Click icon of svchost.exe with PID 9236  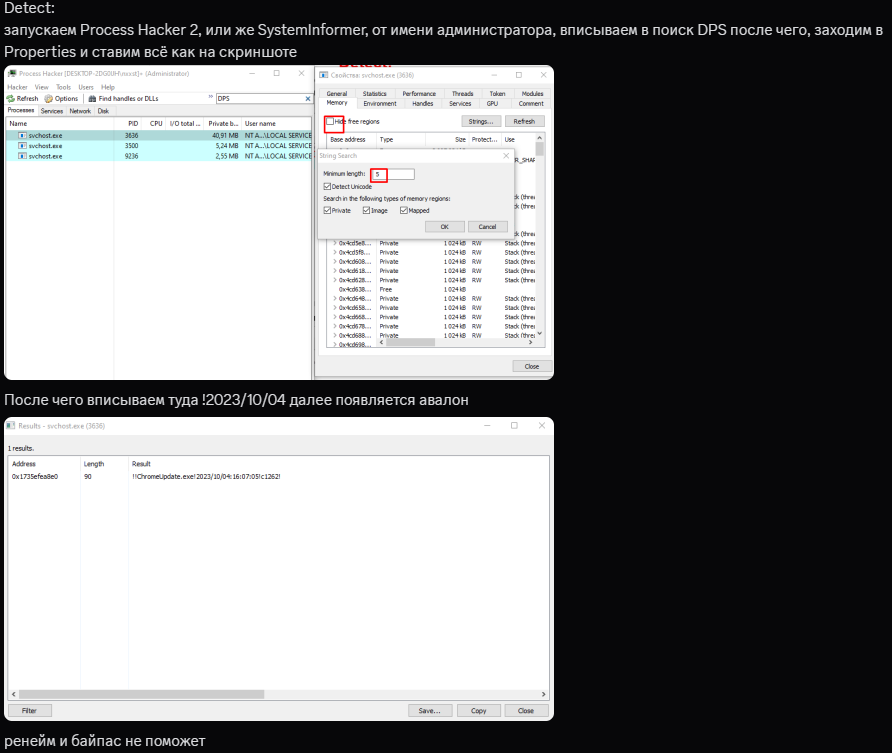pyautogui.click(x=22, y=156)
